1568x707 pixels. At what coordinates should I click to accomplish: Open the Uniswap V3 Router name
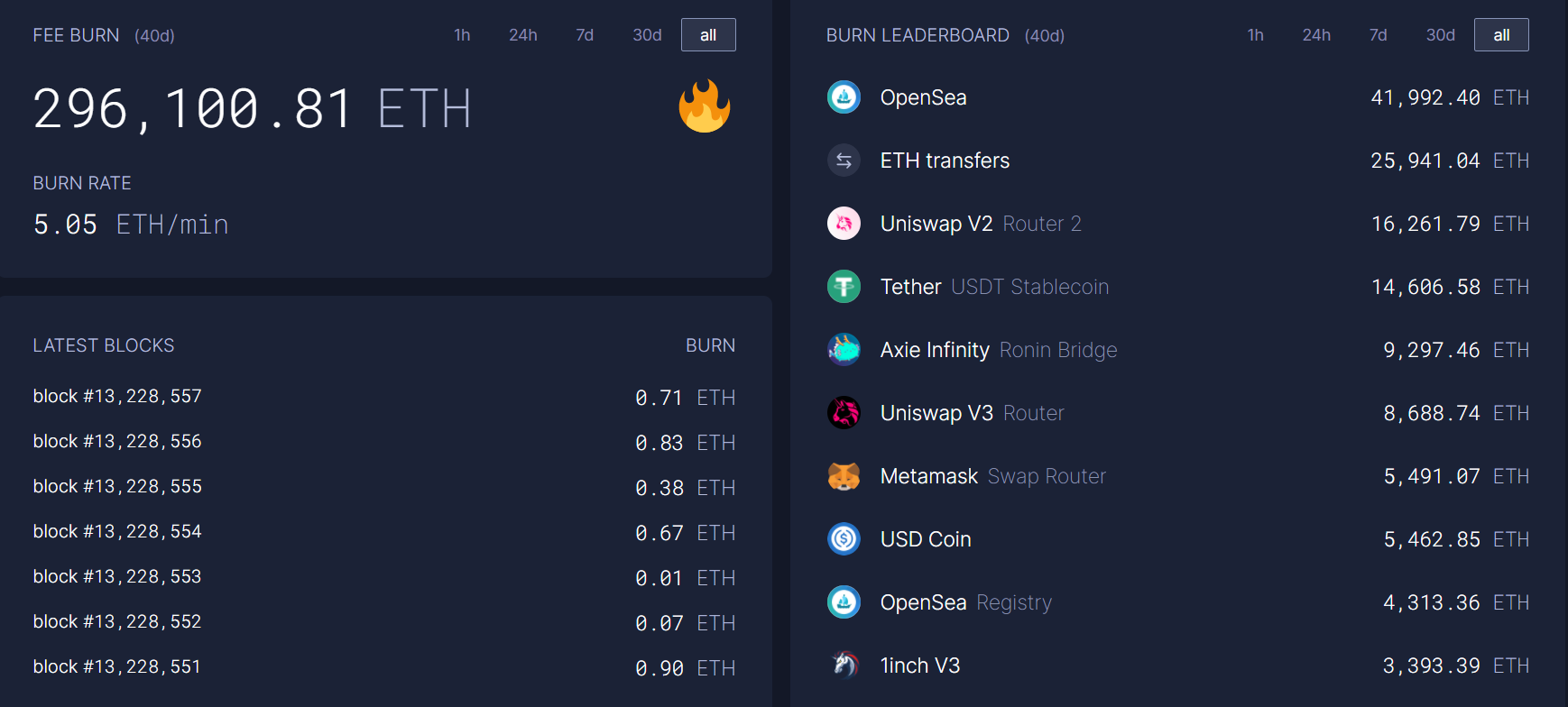coord(973,413)
